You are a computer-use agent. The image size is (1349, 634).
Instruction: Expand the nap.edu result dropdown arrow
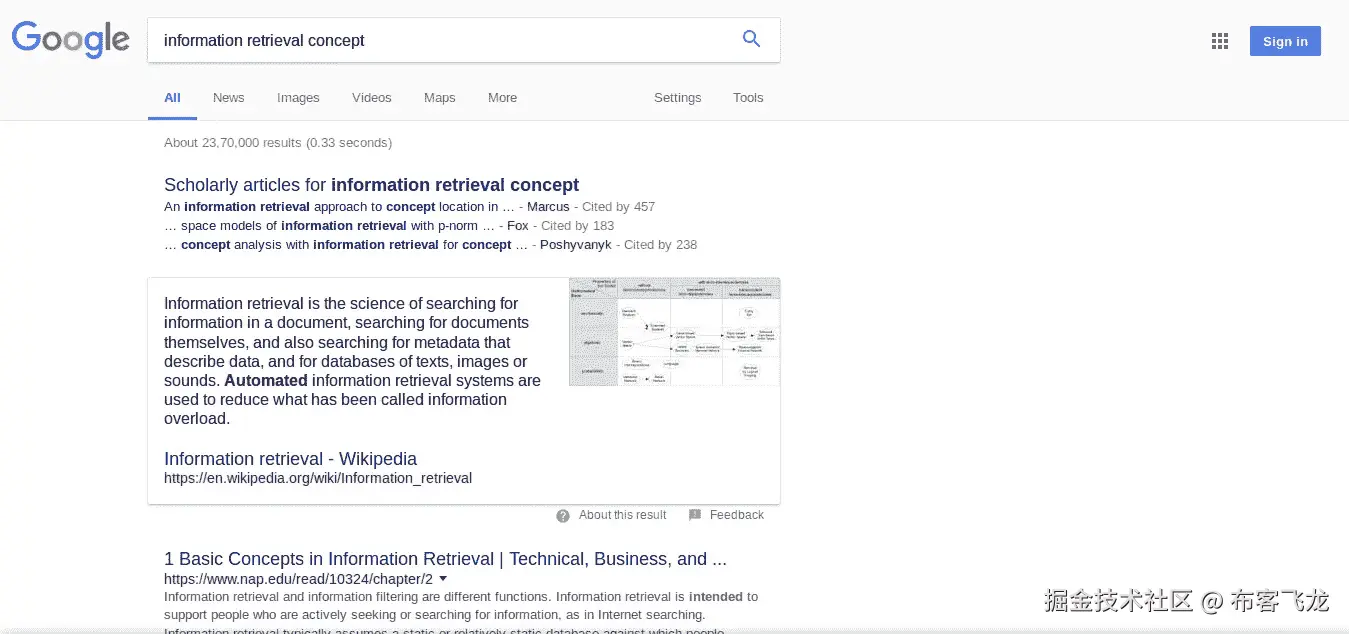[443, 579]
